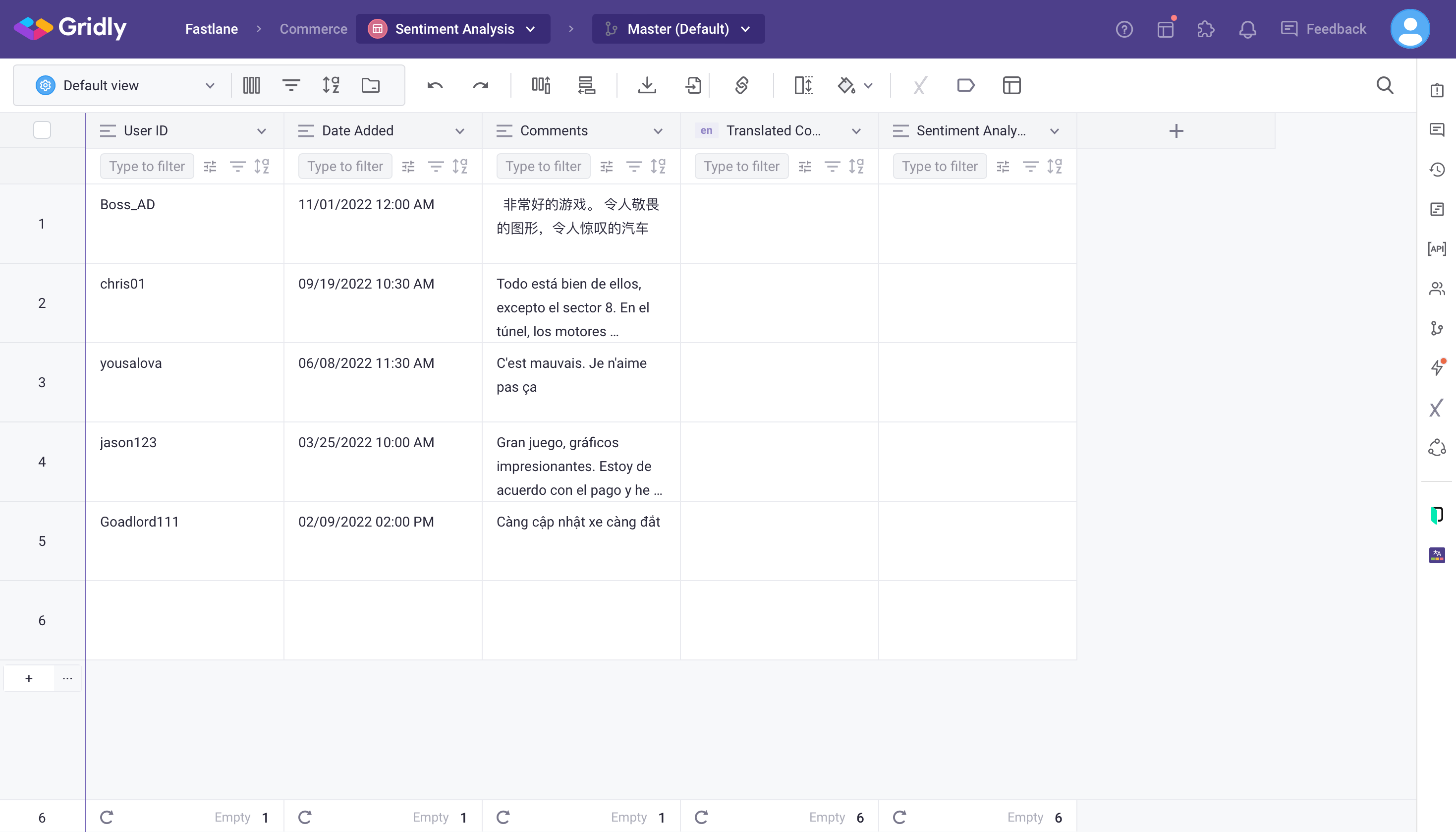
Task: Open the API panel in right sidebar
Action: pos(1437,248)
